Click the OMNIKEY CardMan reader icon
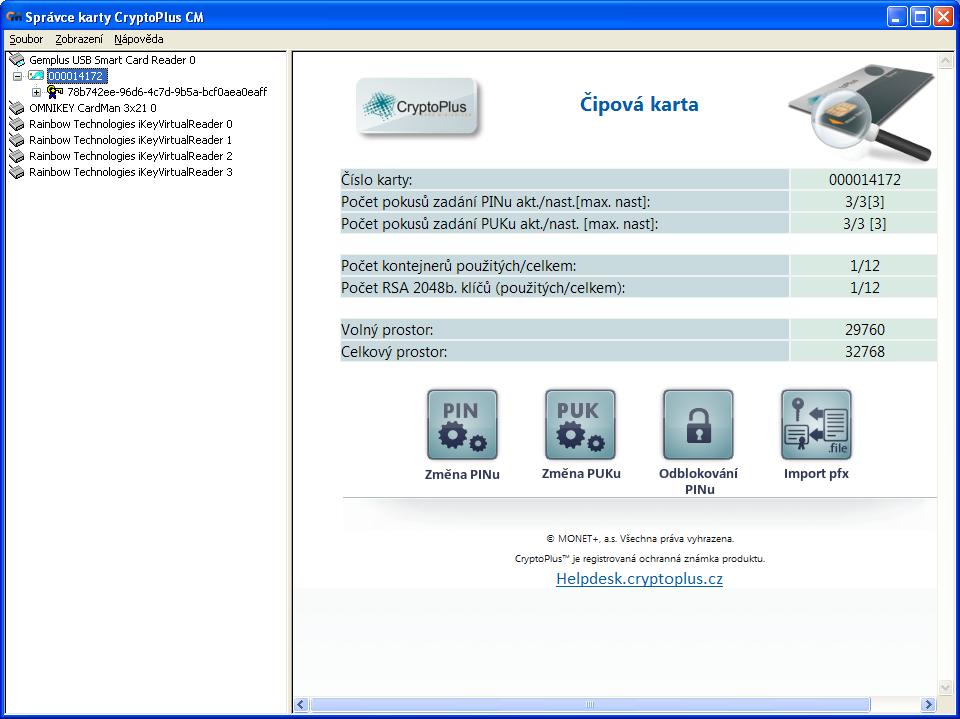Viewport: 960px width, 719px height. click(17, 108)
